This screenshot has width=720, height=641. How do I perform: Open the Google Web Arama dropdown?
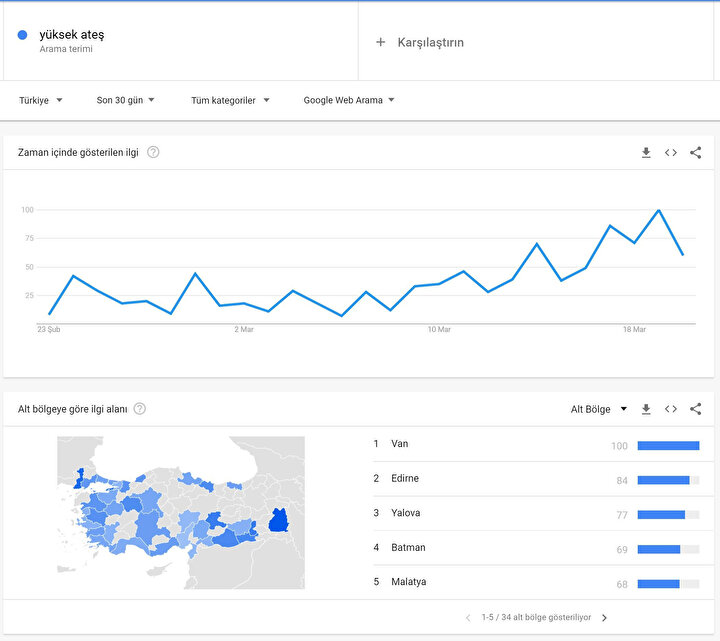click(x=349, y=100)
